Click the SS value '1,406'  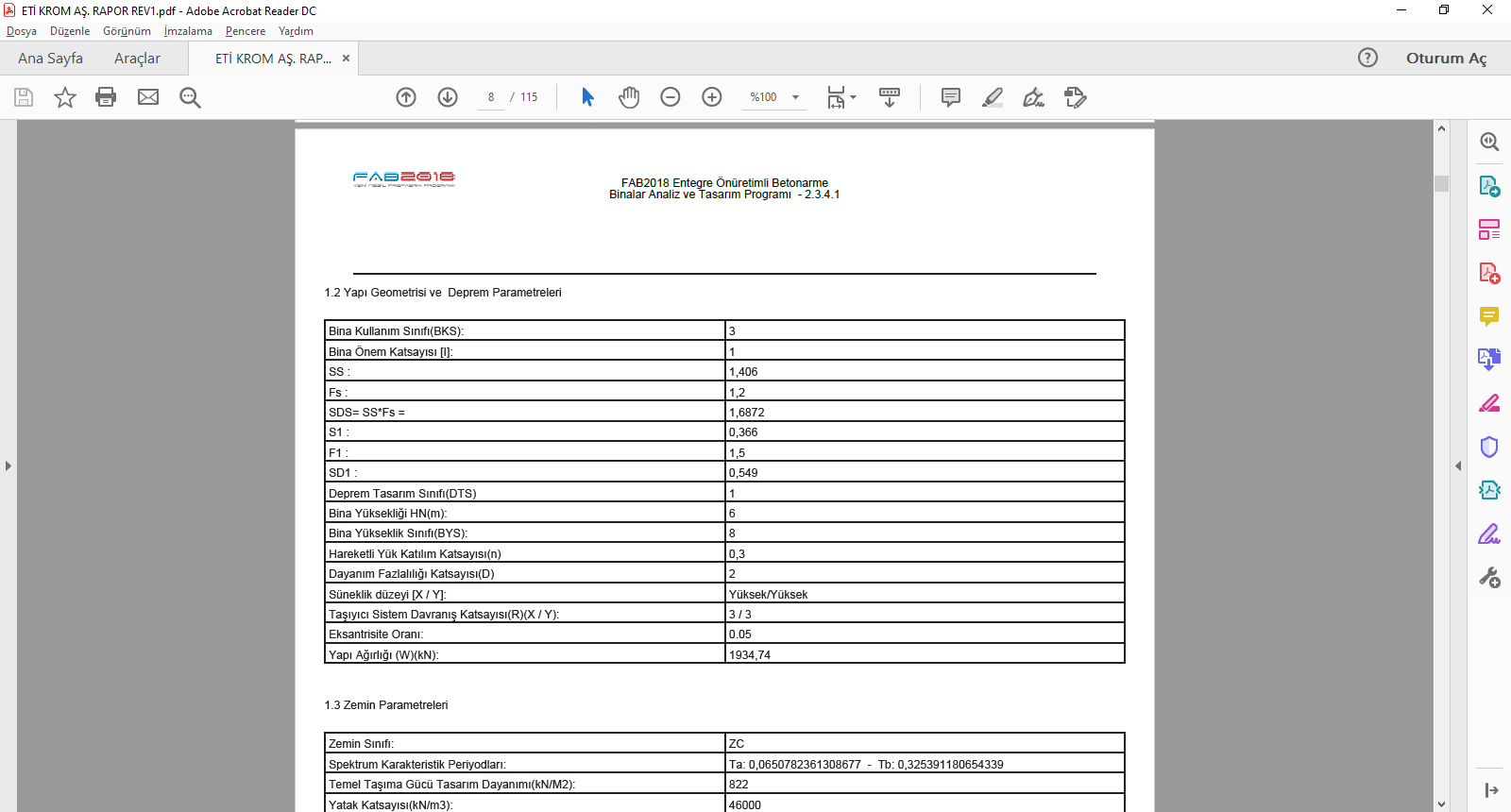743,372
